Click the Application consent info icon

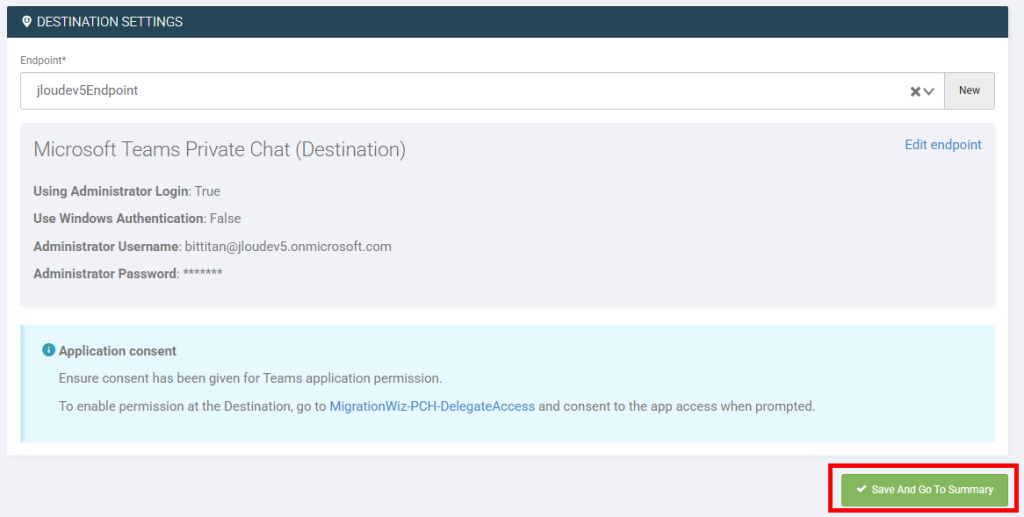click(48, 350)
